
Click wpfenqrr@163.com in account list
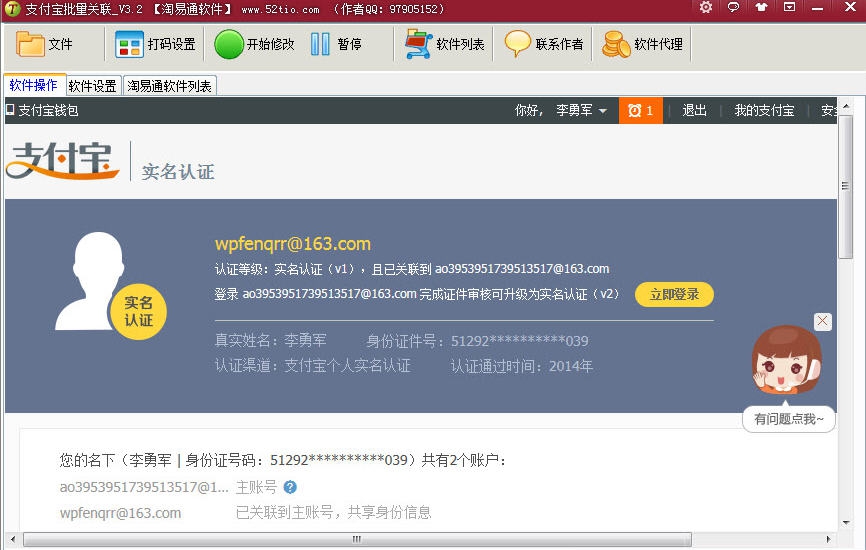click(120, 513)
